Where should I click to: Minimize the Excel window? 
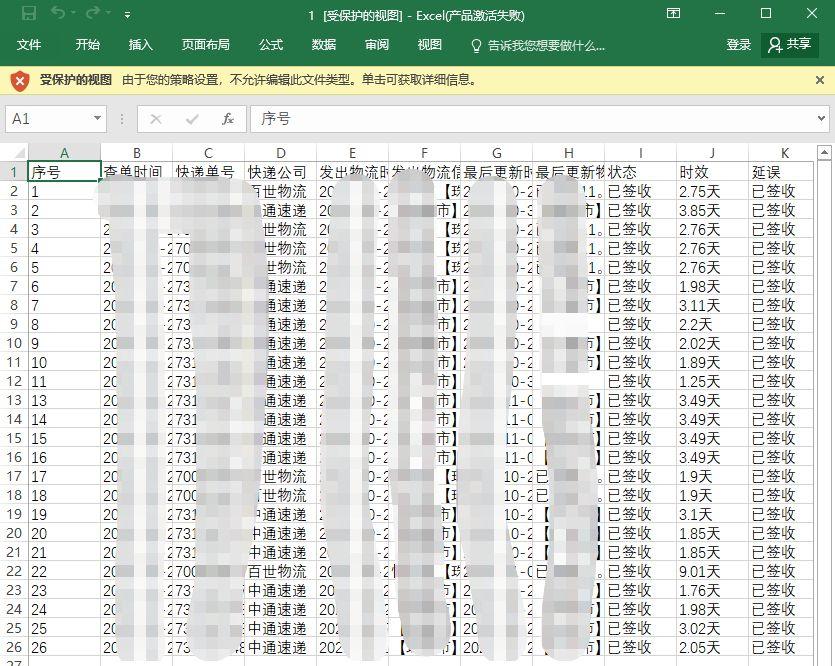(720, 13)
